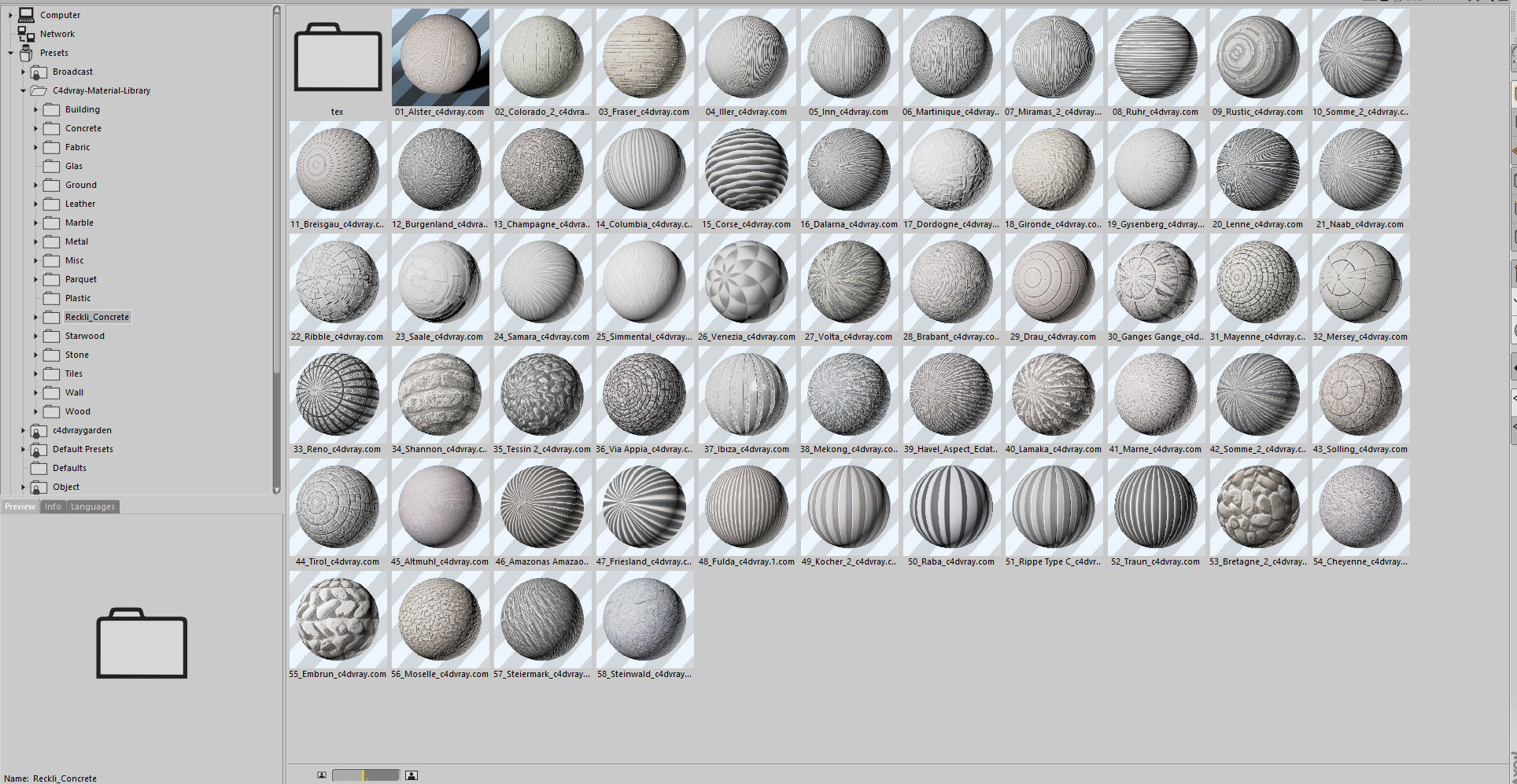Click the Default Presets library icon
This screenshot has height=784, width=1517.
pos(39,449)
